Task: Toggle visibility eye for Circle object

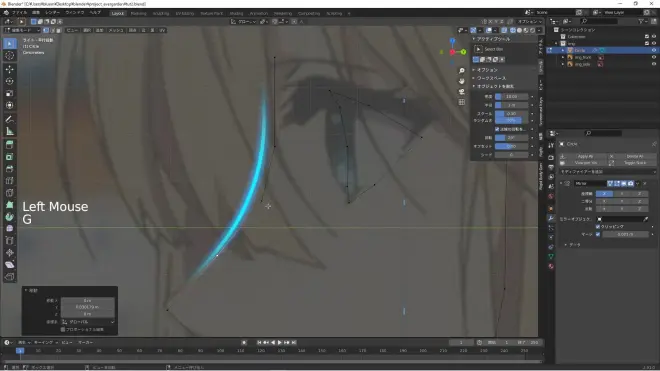Action: [x=654, y=50]
